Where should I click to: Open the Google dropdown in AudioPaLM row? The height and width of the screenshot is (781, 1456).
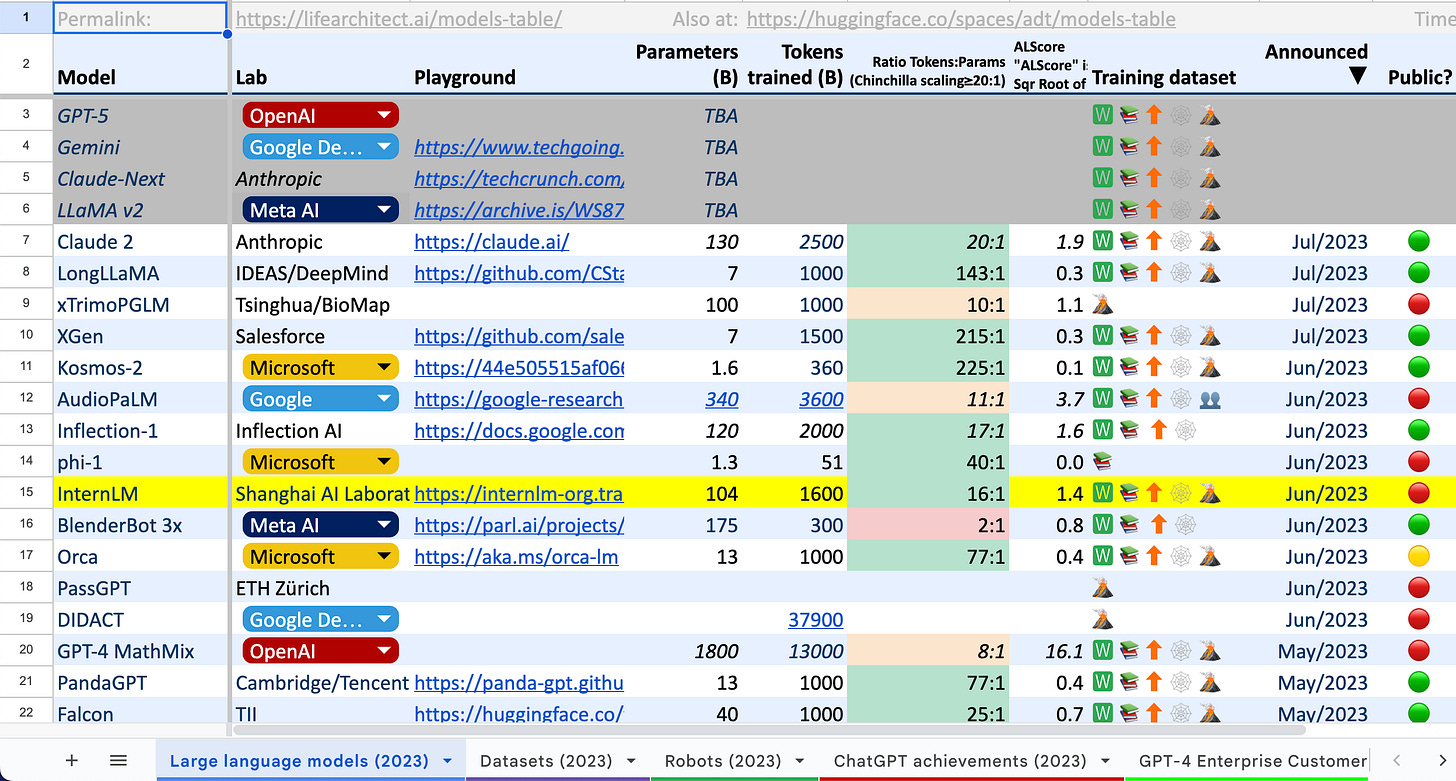coord(383,399)
